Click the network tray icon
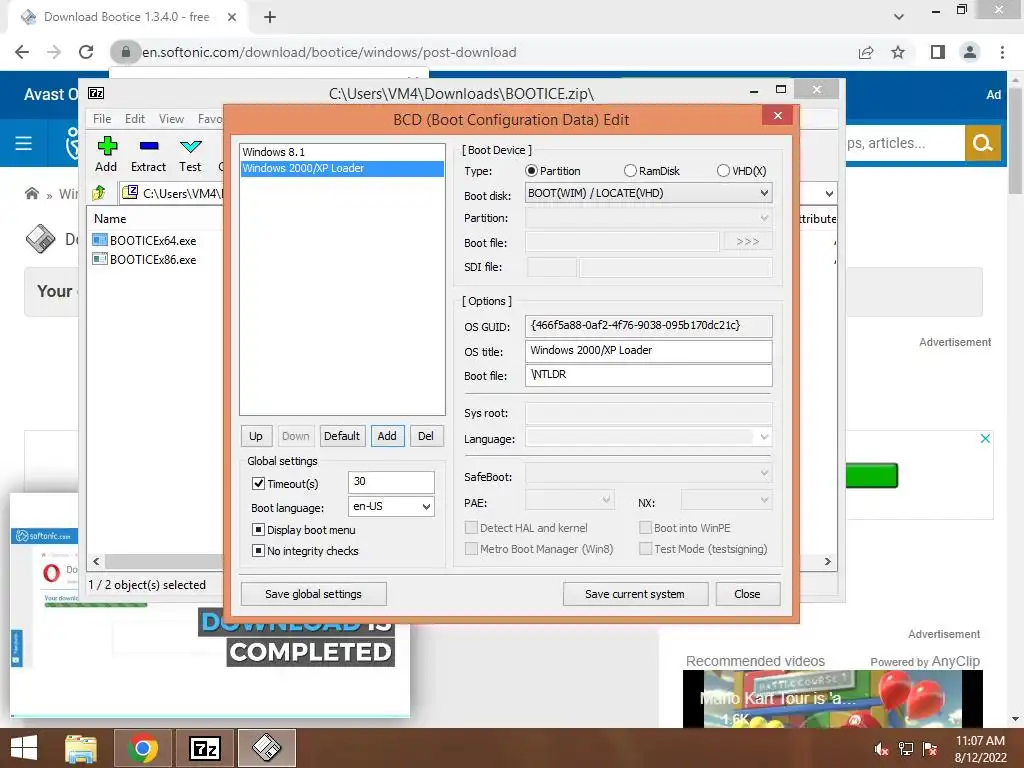The image size is (1024, 768). point(906,749)
